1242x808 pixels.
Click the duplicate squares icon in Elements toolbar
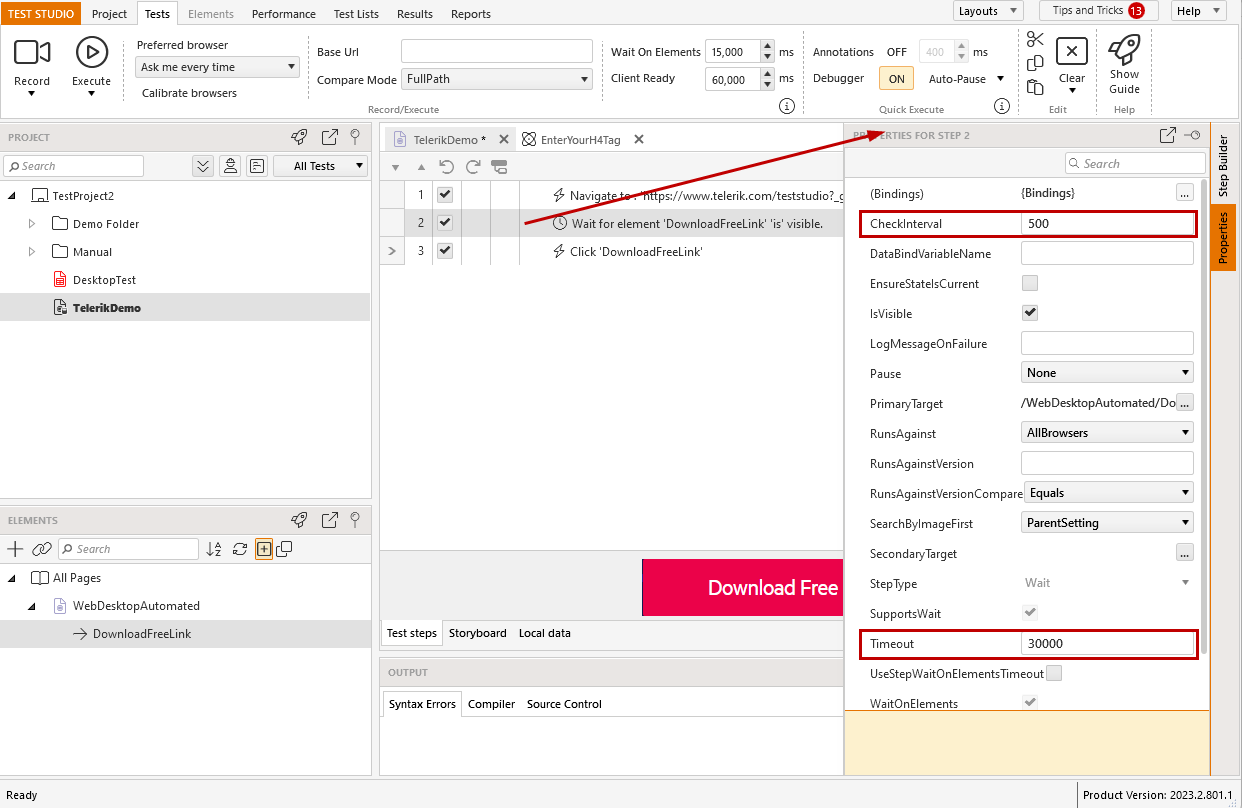pyautogui.click(x=284, y=549)
